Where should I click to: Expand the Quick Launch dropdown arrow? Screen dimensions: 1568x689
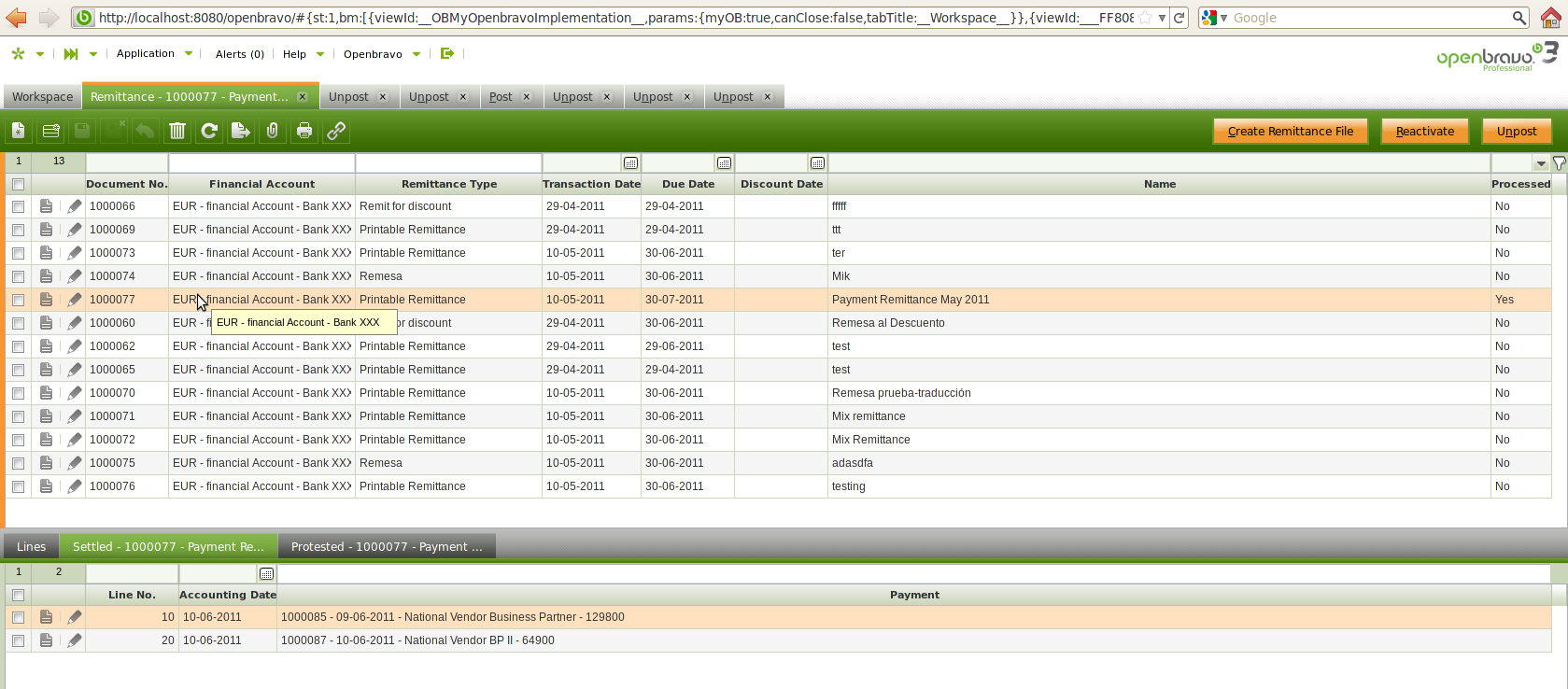(x=93, y=54)
